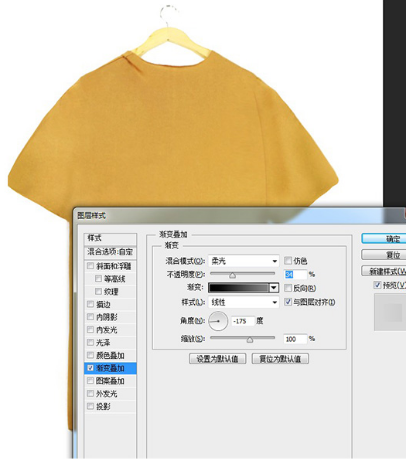Enable the 等高线 checkbox
The height and width of the screenshot is (464, 406).
(x=98, y=279)
